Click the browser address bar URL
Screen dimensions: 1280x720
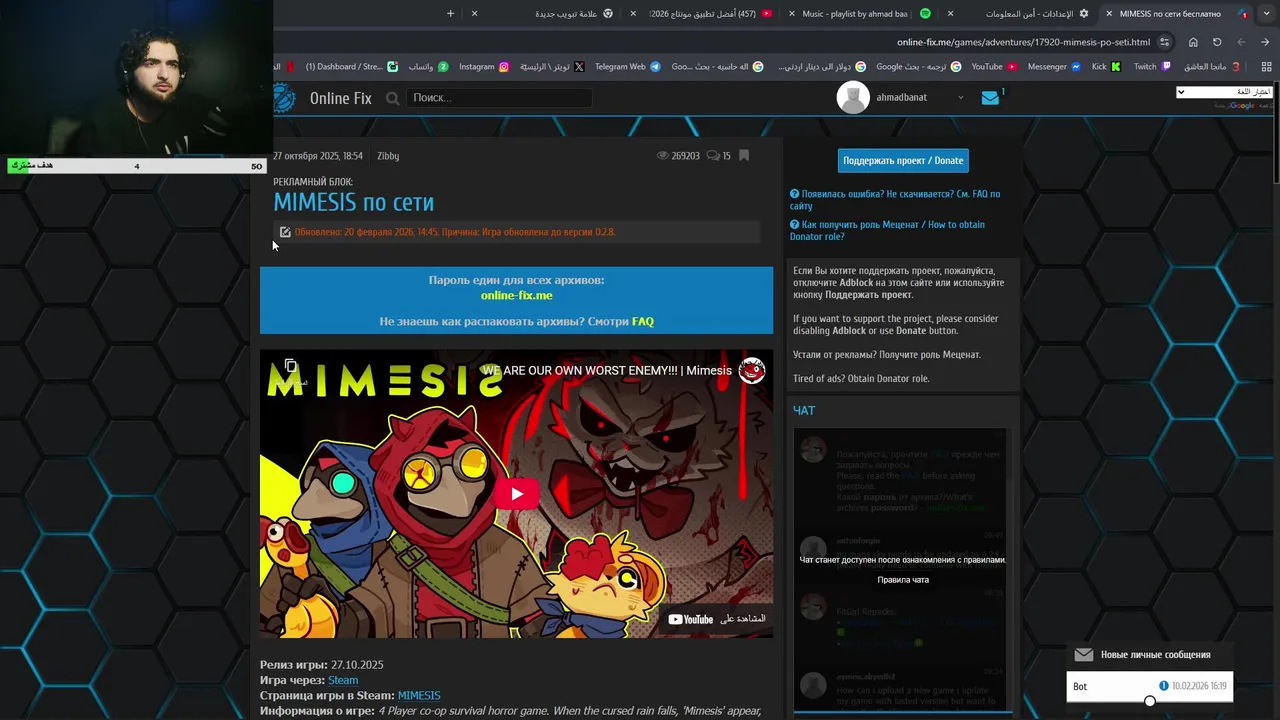click(x=1023, y=42)
